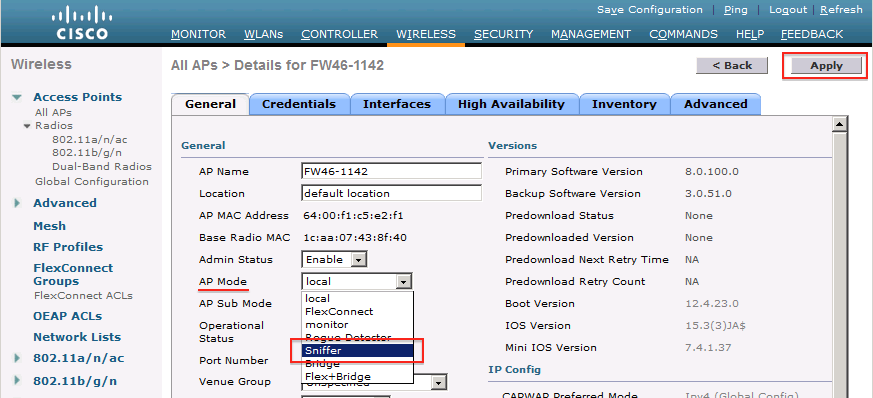The image size is (873, 398).
Task: Open OEAP ACLs in sidebar
Action: 67,316
